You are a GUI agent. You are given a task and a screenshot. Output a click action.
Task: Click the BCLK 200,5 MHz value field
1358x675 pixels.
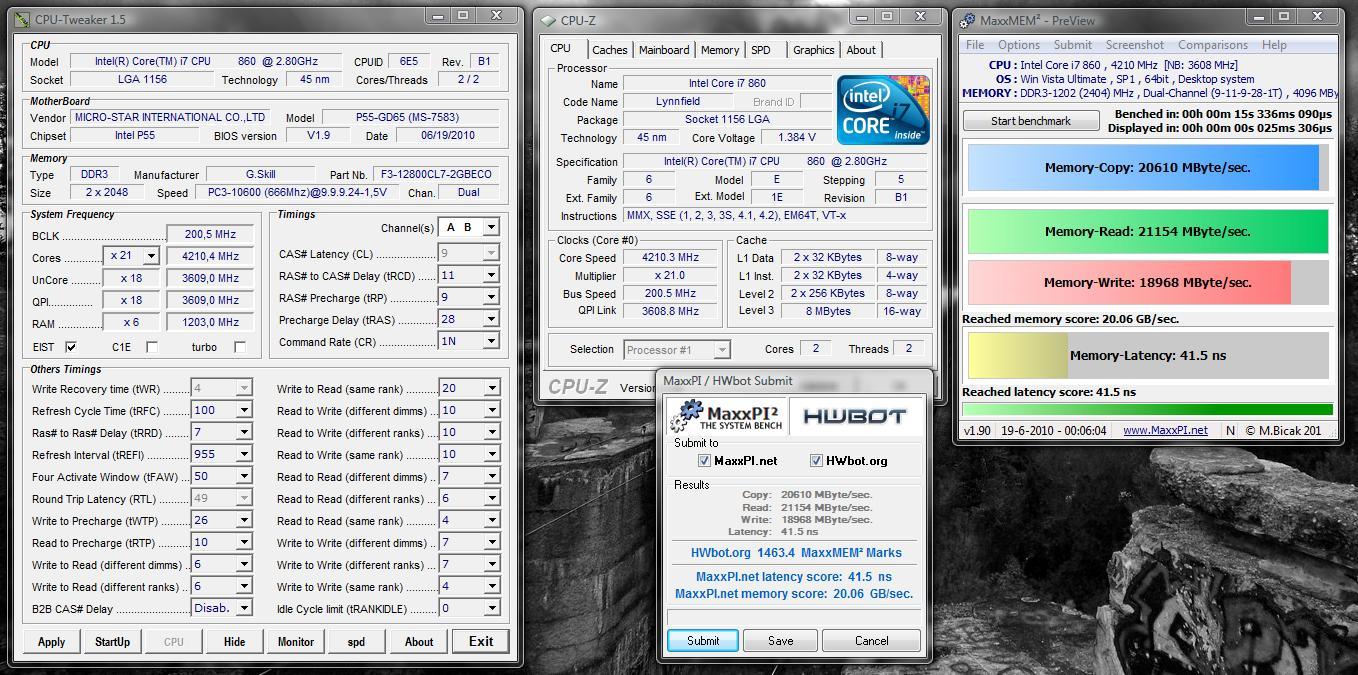tap(210, 234)
